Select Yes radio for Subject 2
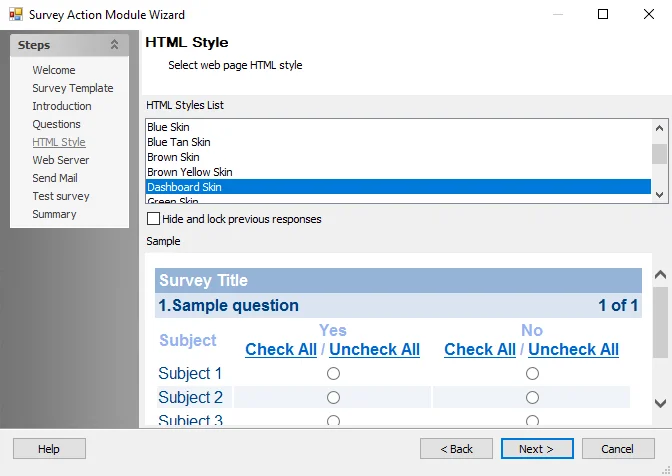Screen dimensions: 672x476 333,398
